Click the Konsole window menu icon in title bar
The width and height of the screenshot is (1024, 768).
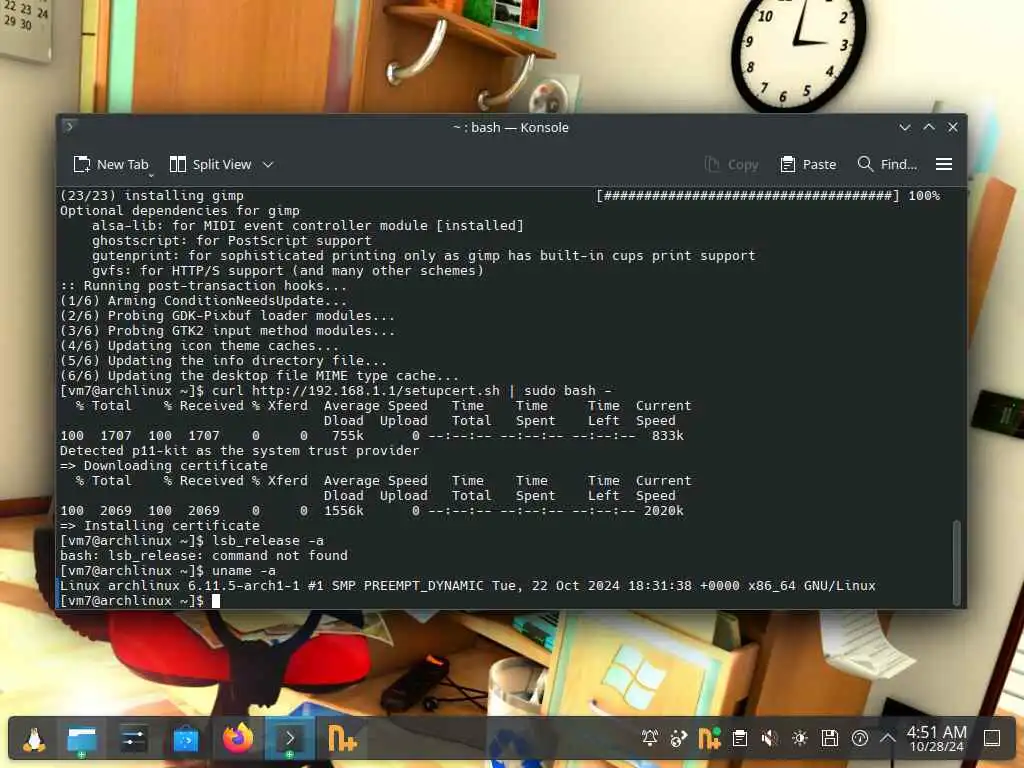(x=69, y=127)
